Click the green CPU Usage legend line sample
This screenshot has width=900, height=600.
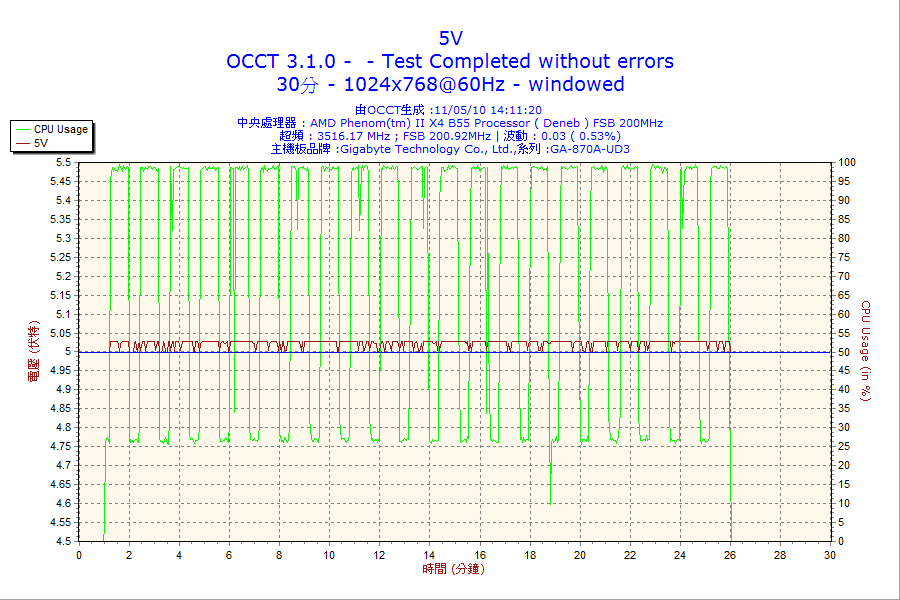(x=22, y=130)
